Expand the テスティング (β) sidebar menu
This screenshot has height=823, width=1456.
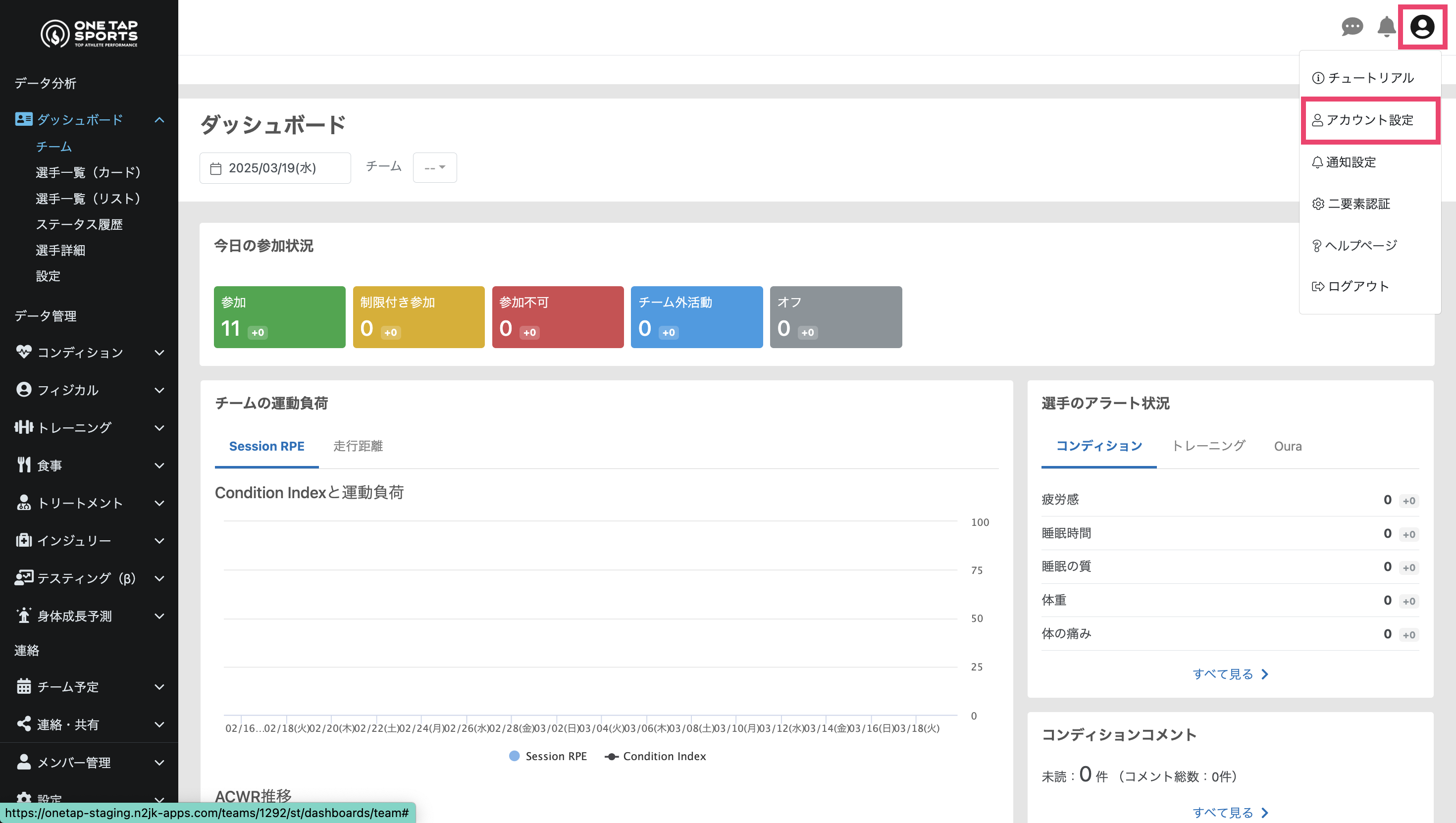coord(159,578)
